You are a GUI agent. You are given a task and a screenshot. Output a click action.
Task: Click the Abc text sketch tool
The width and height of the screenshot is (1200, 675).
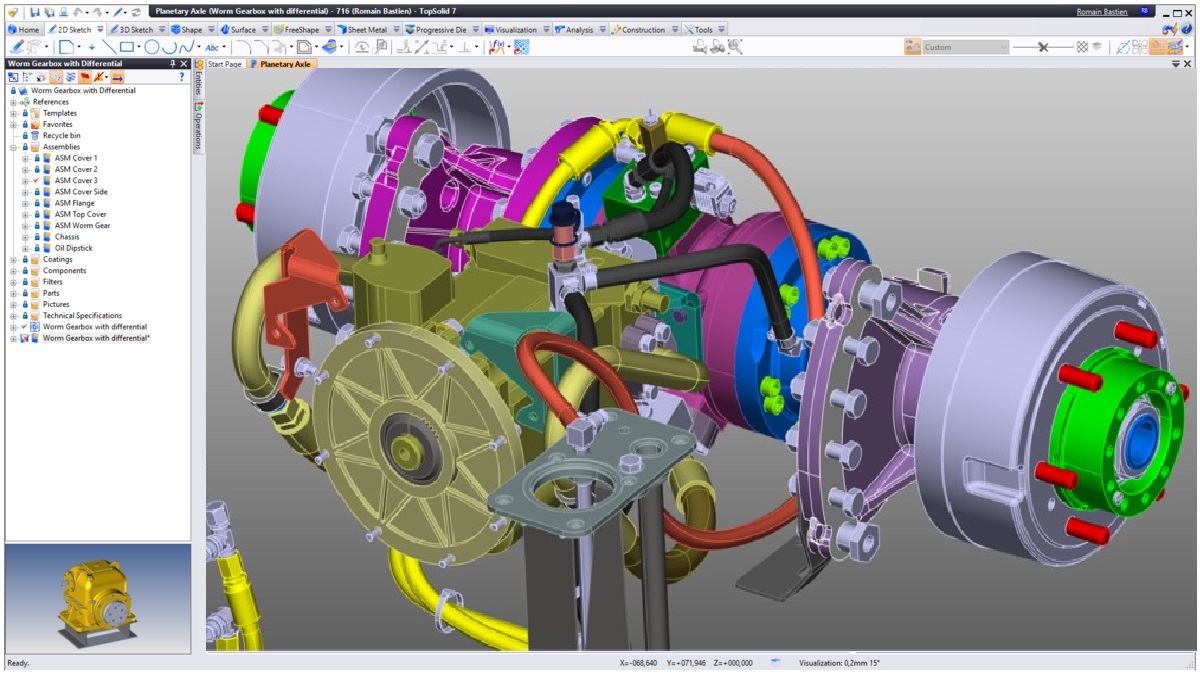point(212,47)
